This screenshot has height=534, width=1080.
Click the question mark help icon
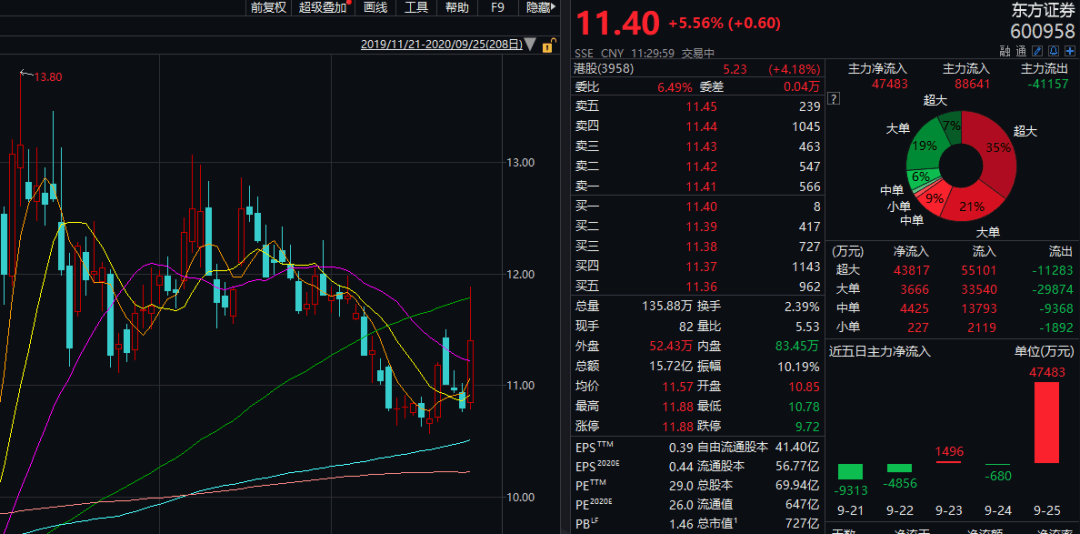coord(833,98)
